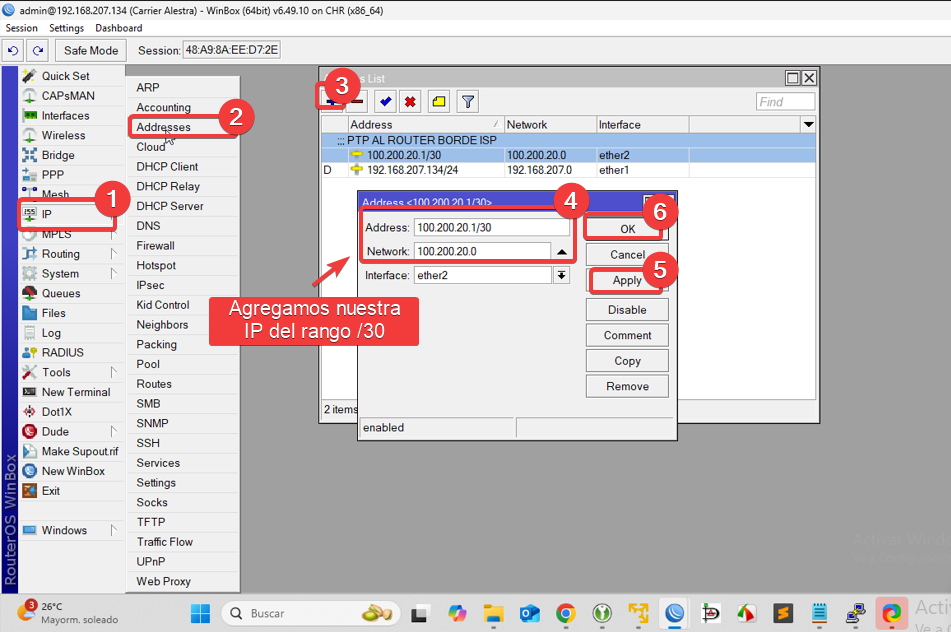The width and height of the screenshot is (951, 632).
Task: Enable Safe Mode
Action: click(90, 51)
